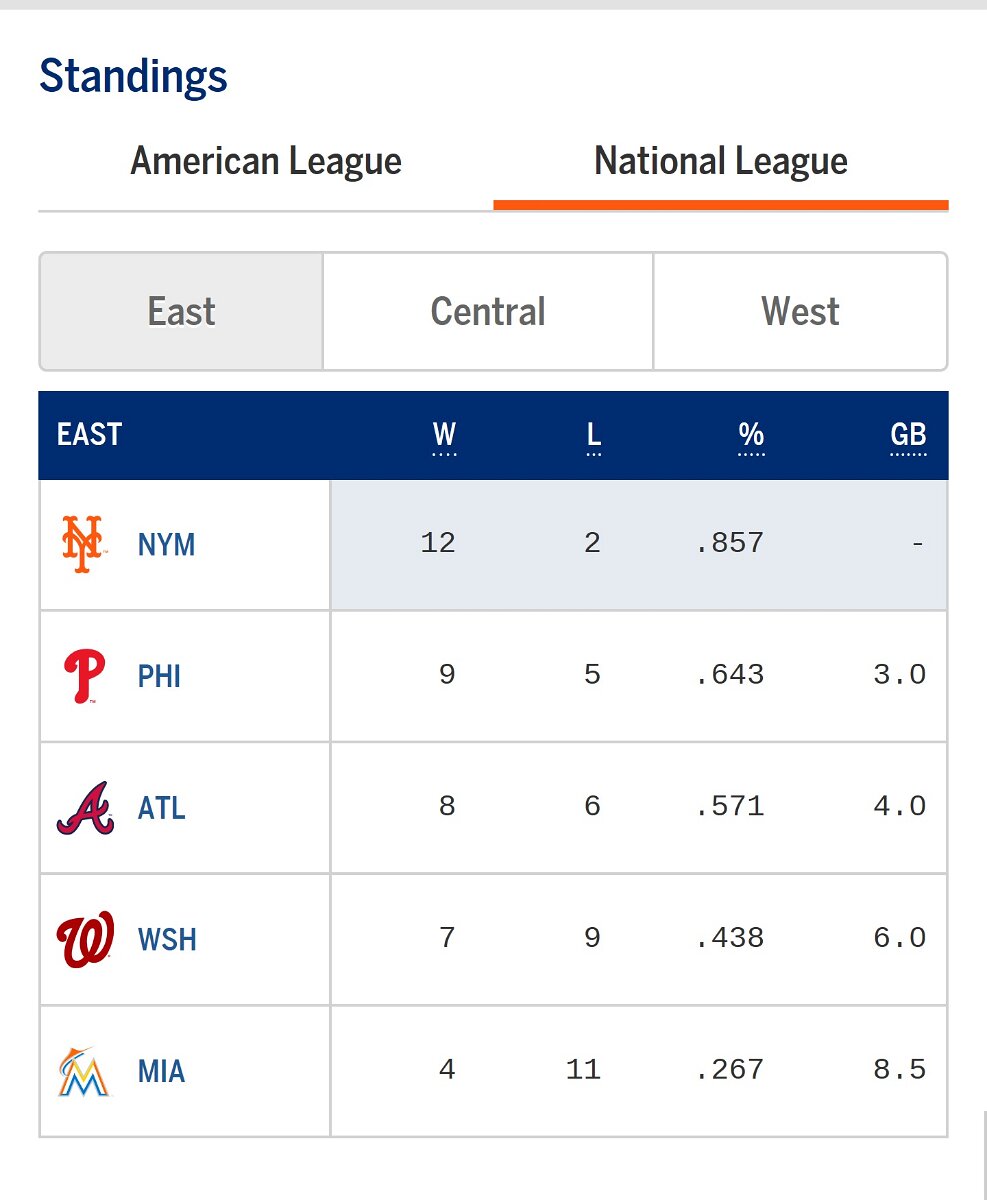
Task: Select the East division button
Action: [181, 311]
